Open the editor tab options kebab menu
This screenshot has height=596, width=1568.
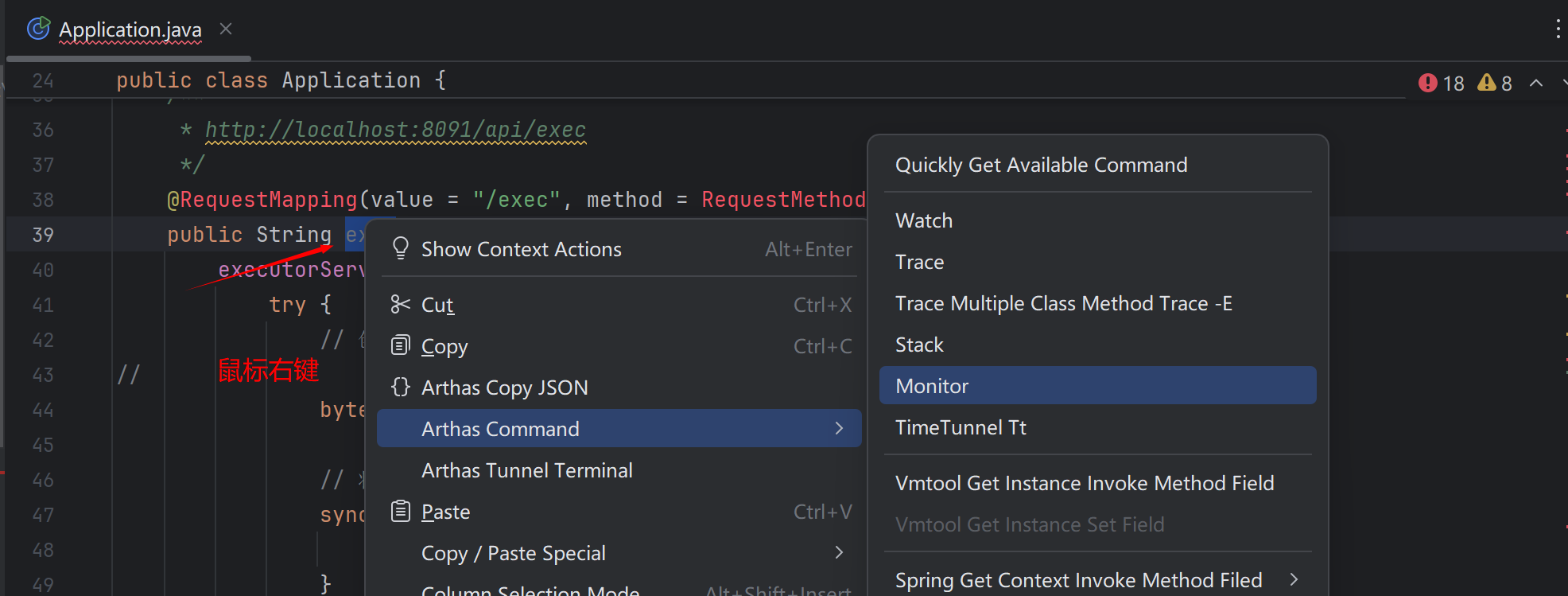pos(1557,29)
